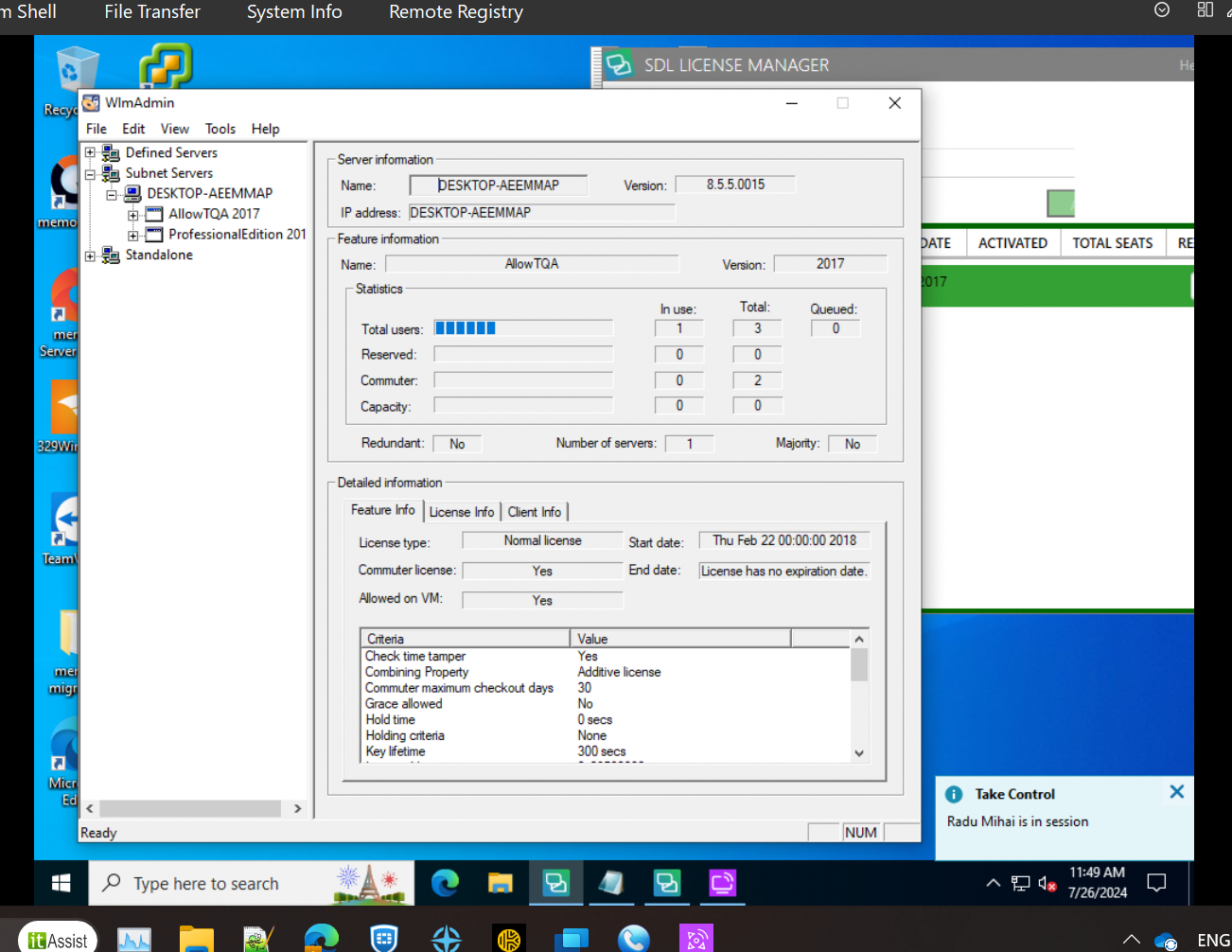Close the Take Control notification
The width and height of the screenshot is (1232, 952).
1176,792
